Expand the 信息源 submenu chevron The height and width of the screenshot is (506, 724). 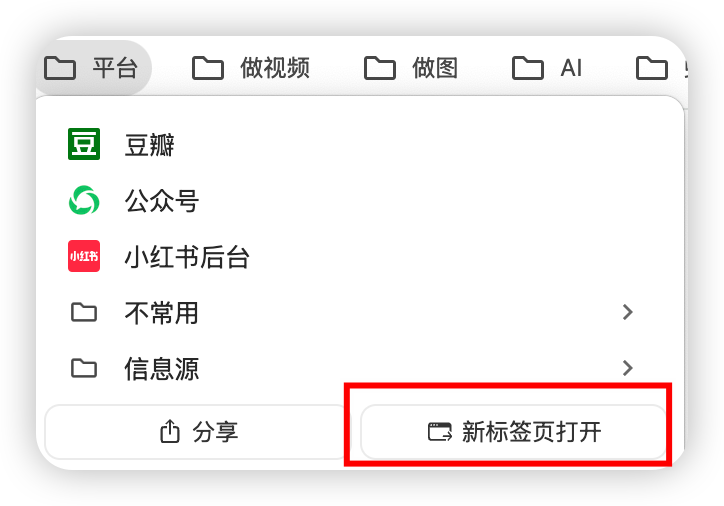(627, 368)
